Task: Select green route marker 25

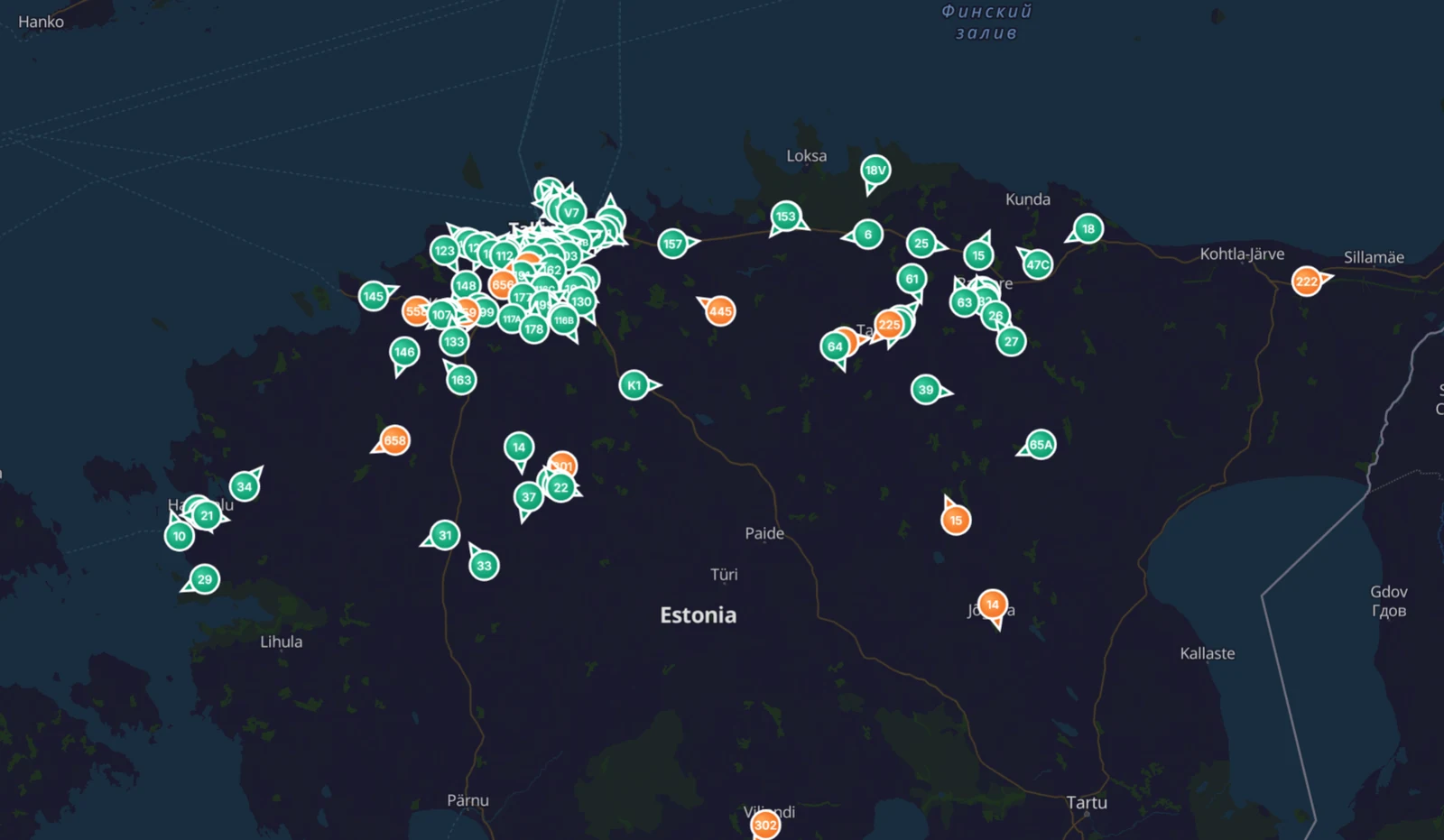Action: tap(921, 243)
